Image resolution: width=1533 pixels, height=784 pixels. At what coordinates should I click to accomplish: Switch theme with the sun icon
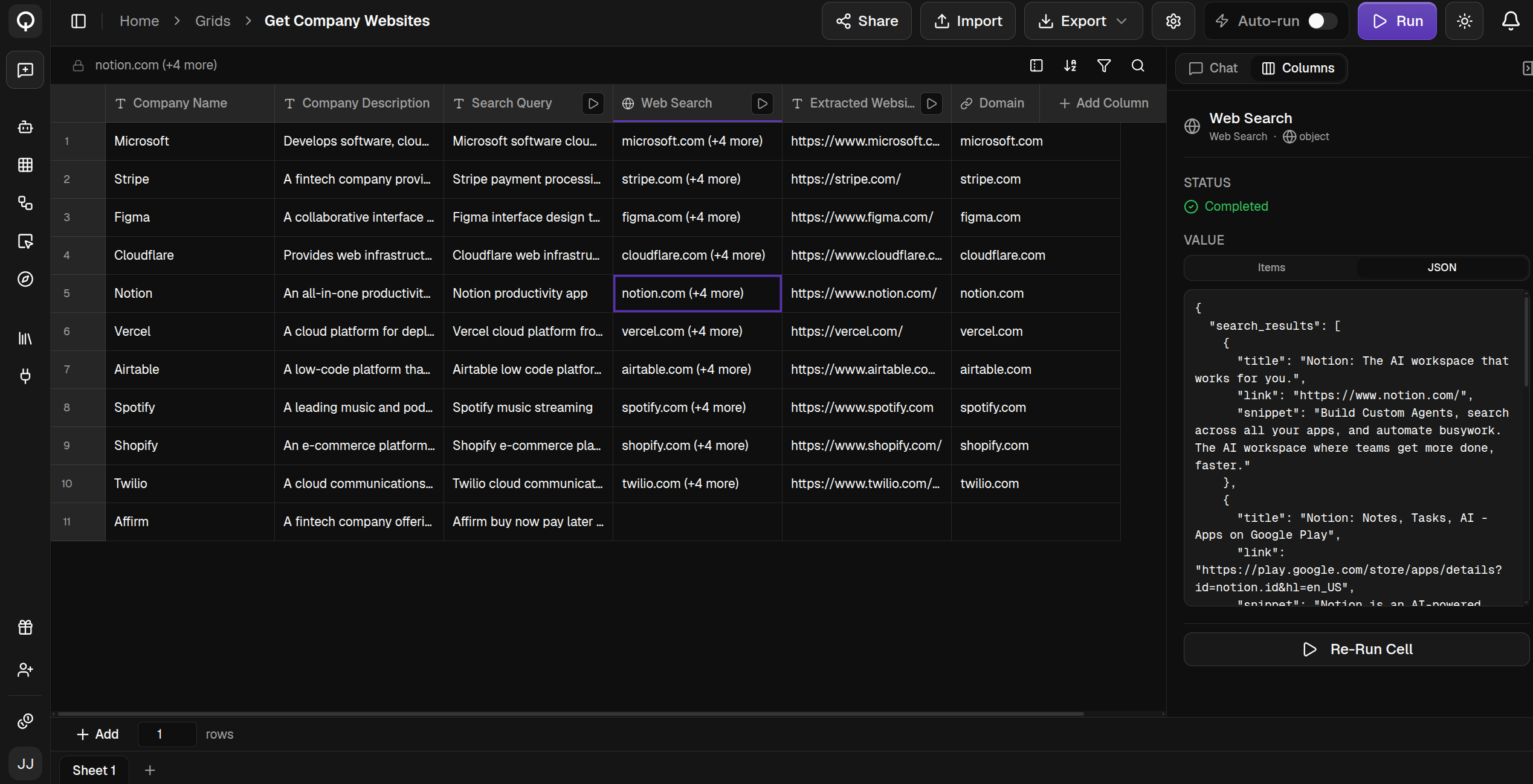[1464, 21]
